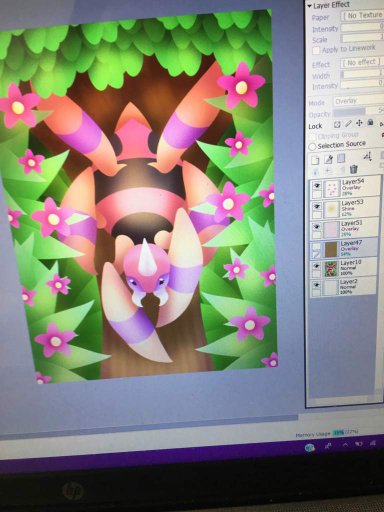Click the new layer set folder icon
The image size is (384, 512).
point(341,158)
